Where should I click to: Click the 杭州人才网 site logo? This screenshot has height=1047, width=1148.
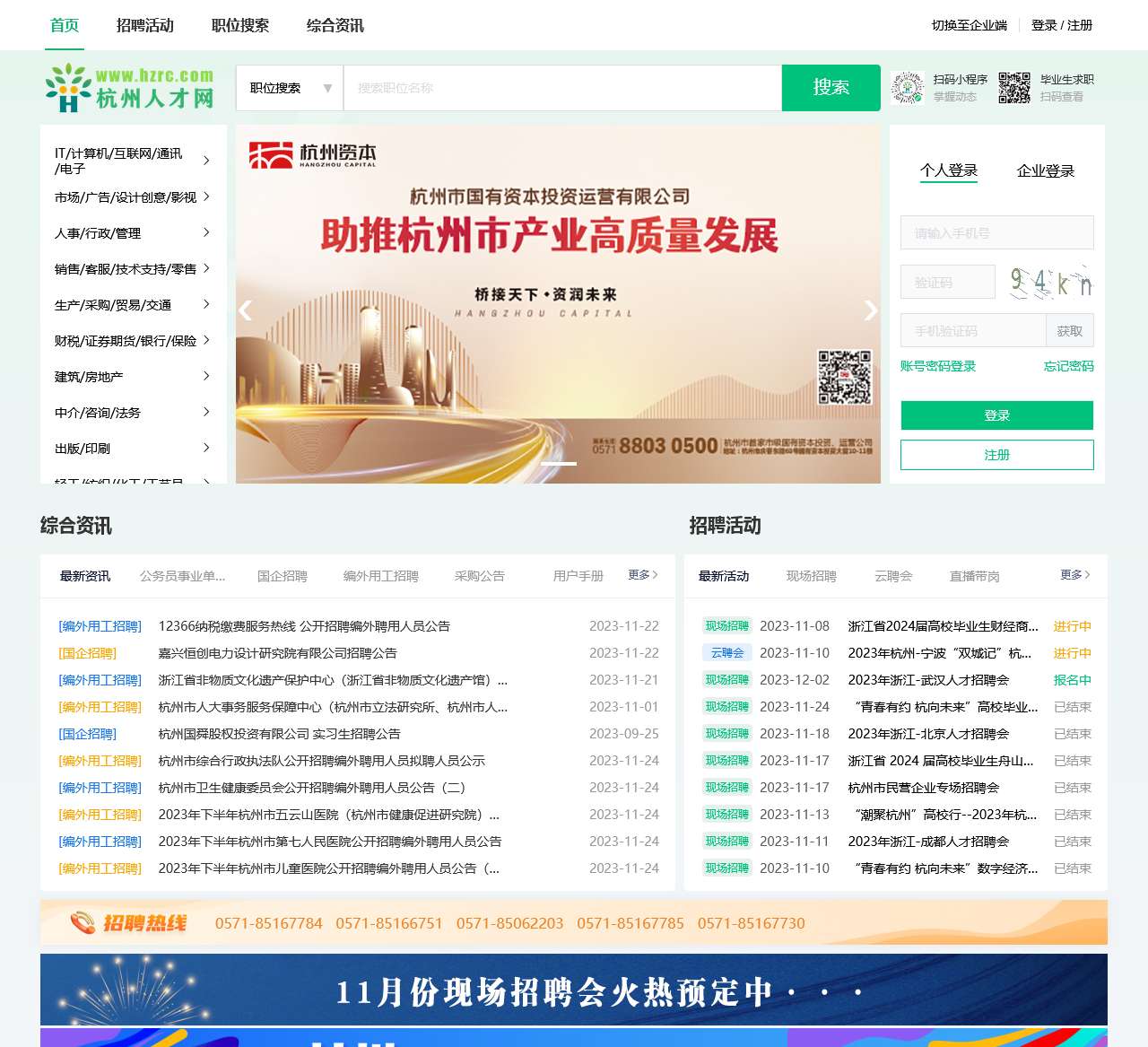[x=129, y=88]
